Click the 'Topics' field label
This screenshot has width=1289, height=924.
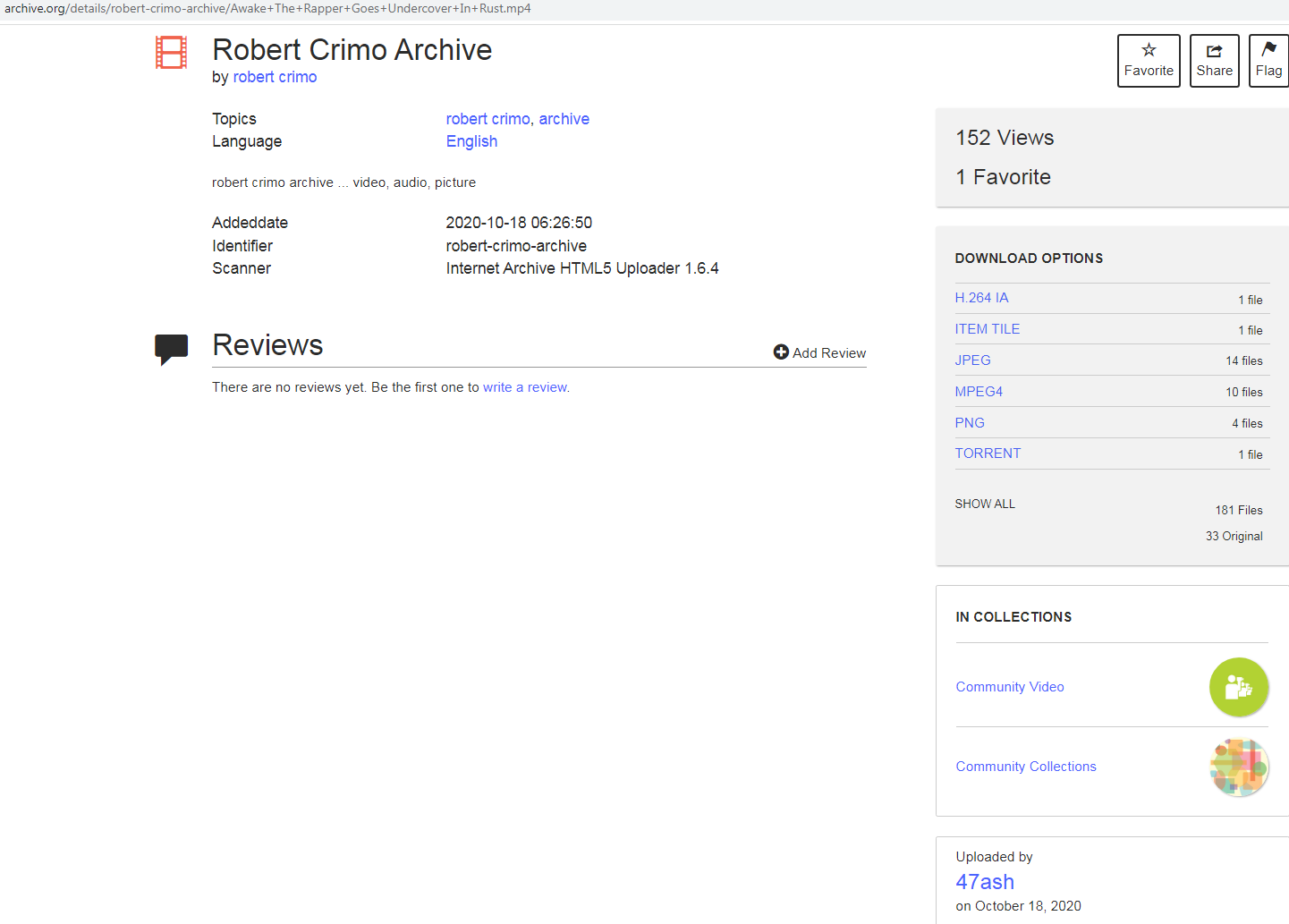point(233,119)
